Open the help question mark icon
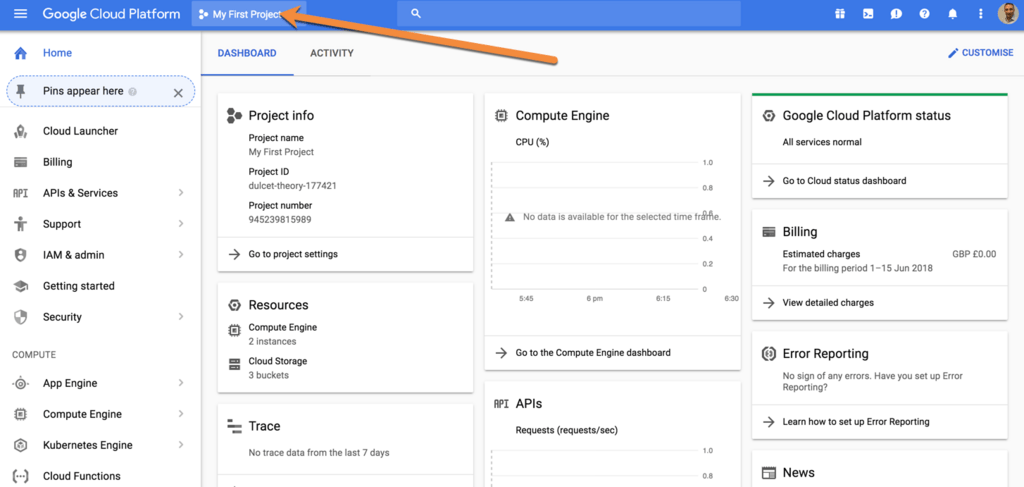The width and height of the screenshot is (1024, 487). (924, 14)
